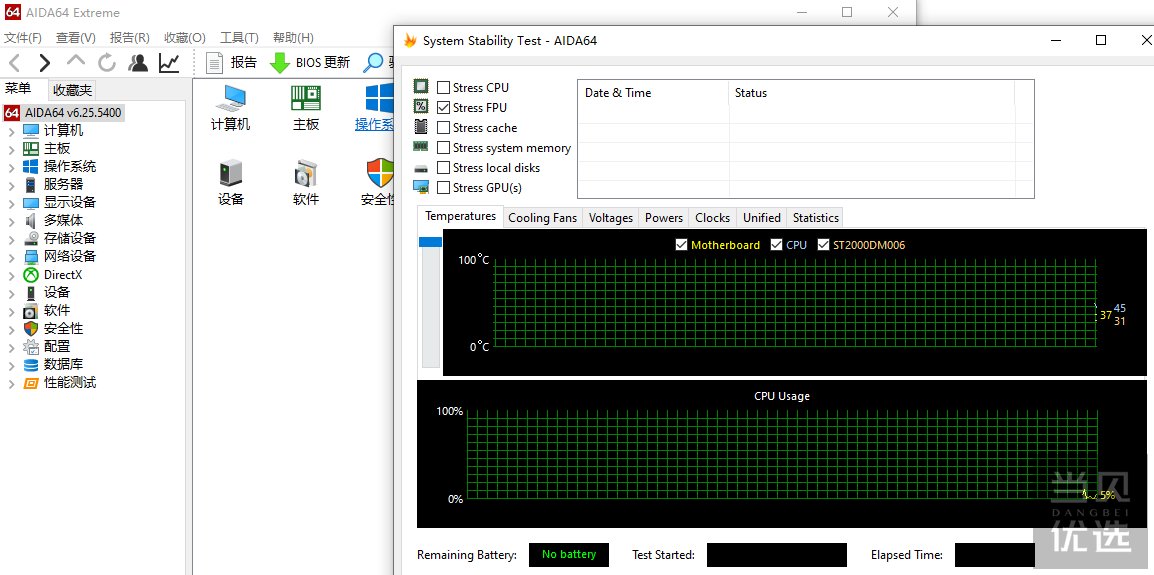Click the Stress CPU chip icon
Viewport: 1154px width, 575px height.
pos(421,87)
